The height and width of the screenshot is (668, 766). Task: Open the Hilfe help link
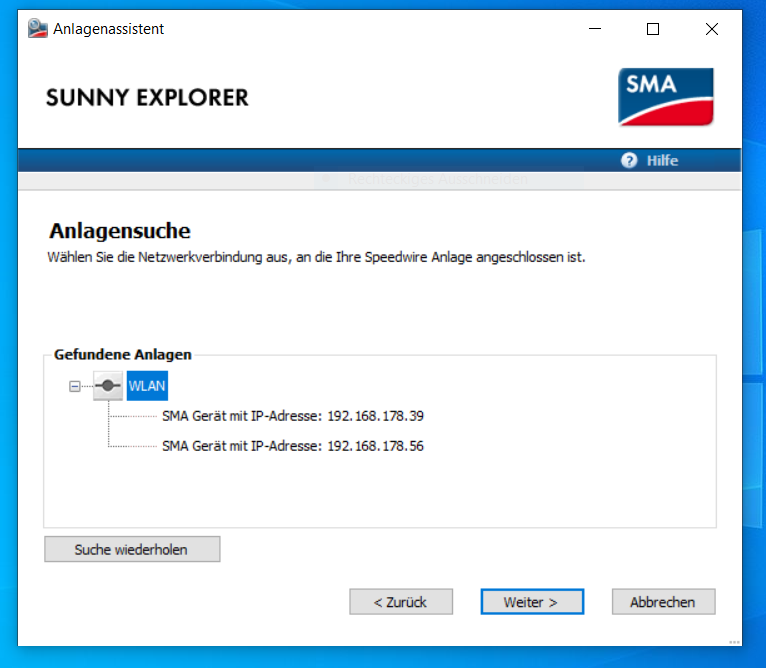click(662, 160)
